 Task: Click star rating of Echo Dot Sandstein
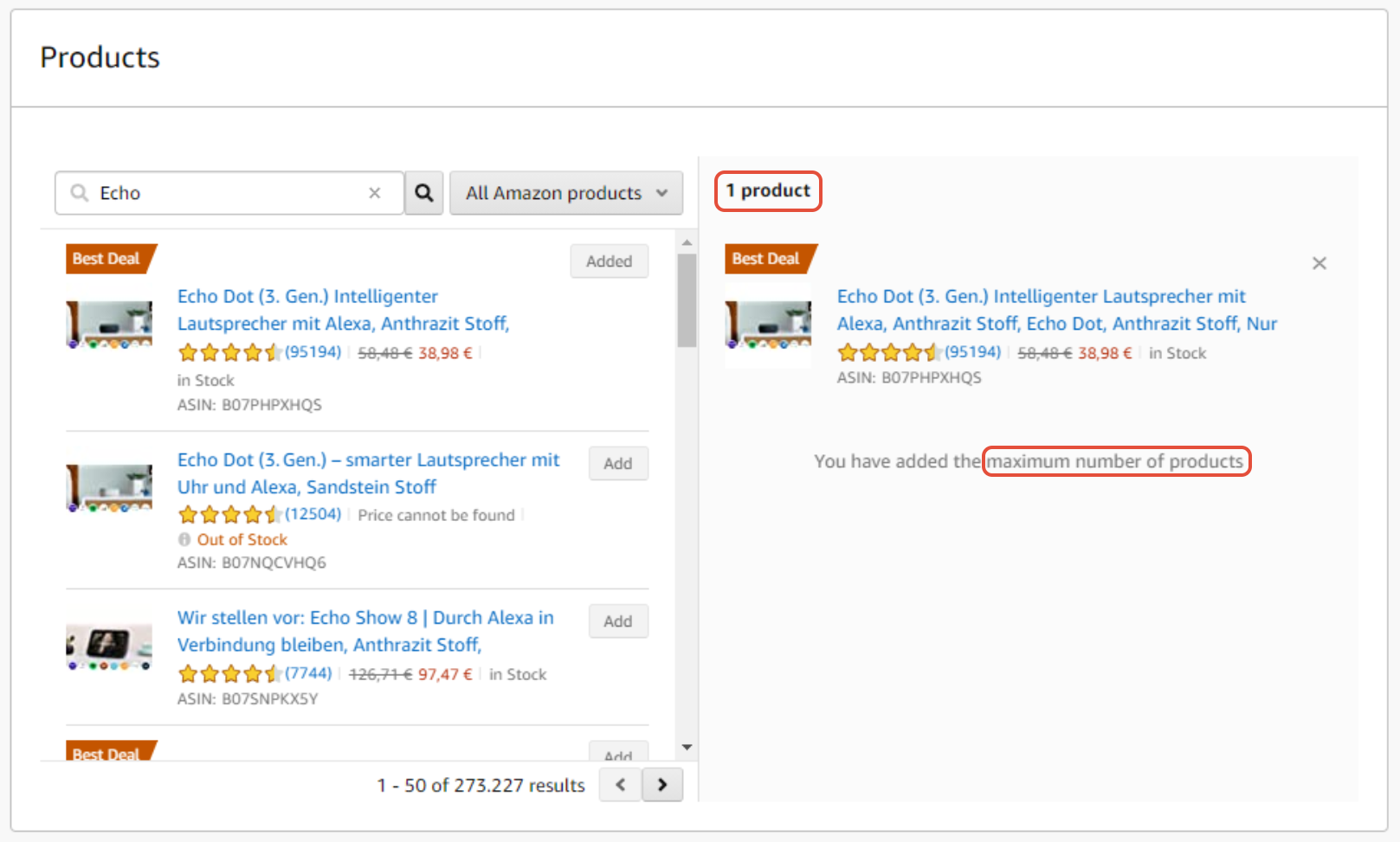(230, 515)
